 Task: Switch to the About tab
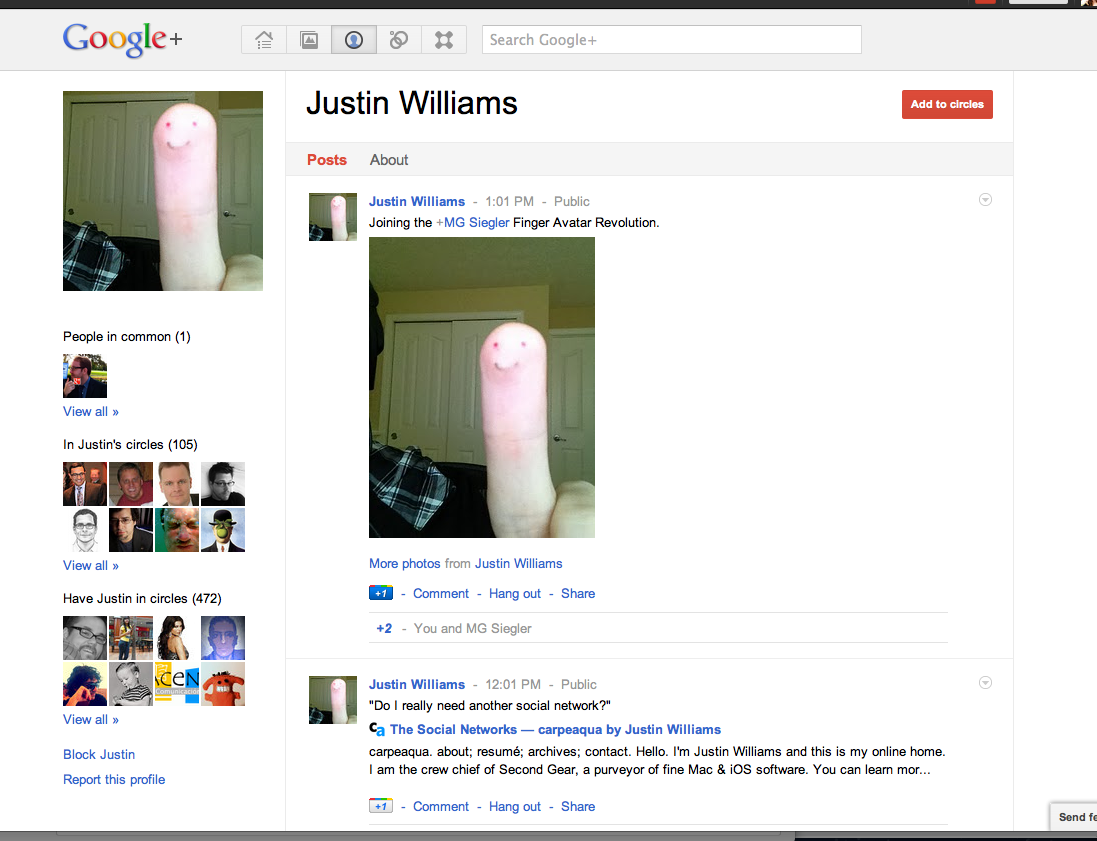[389, 160]
